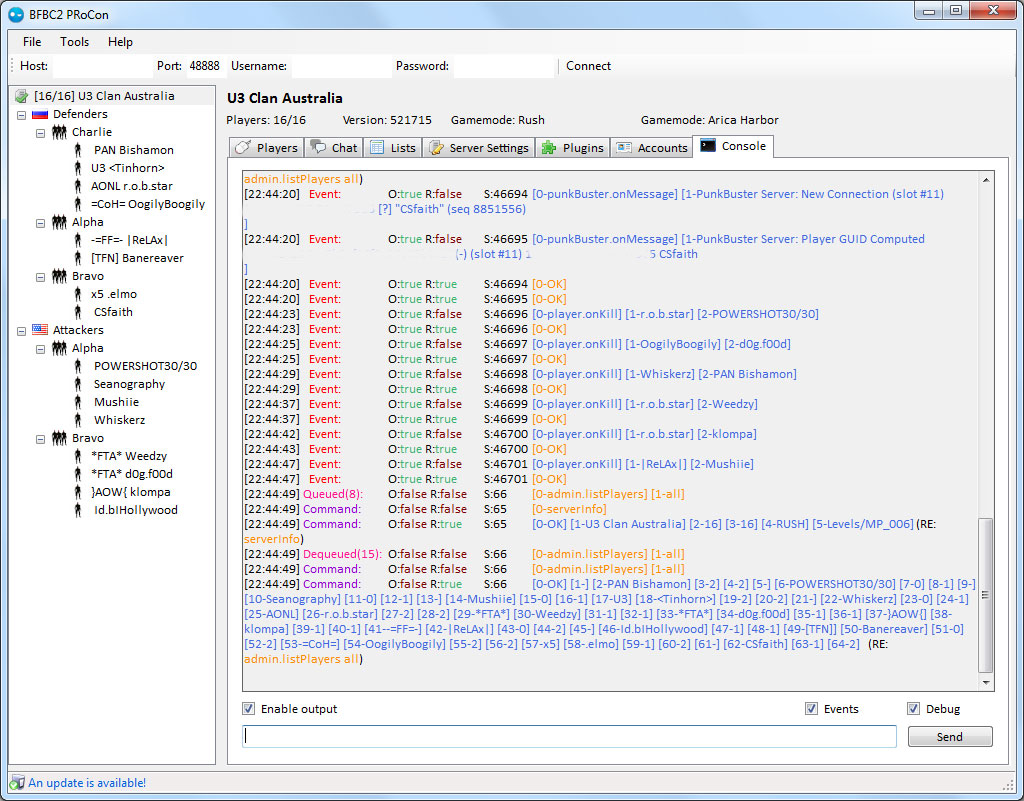Screen dimensions: 1024x801
Task: Open the File menu
Action: coord(32,42)
